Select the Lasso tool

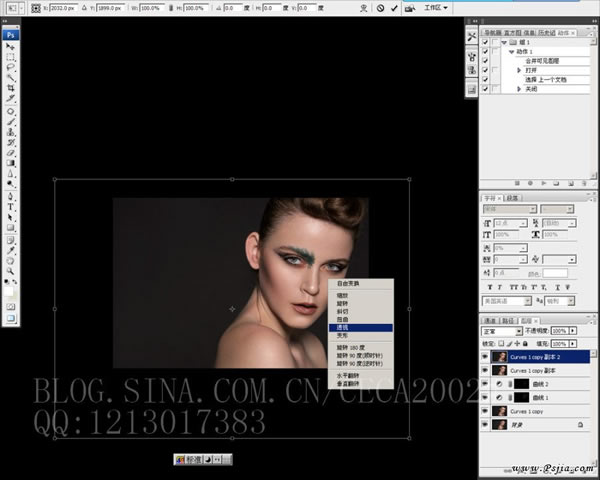tap(10, 67)
